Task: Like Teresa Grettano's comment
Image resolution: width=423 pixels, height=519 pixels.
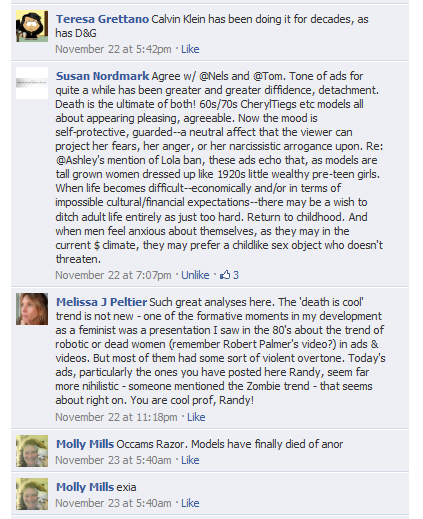Action: pos(190,49)
